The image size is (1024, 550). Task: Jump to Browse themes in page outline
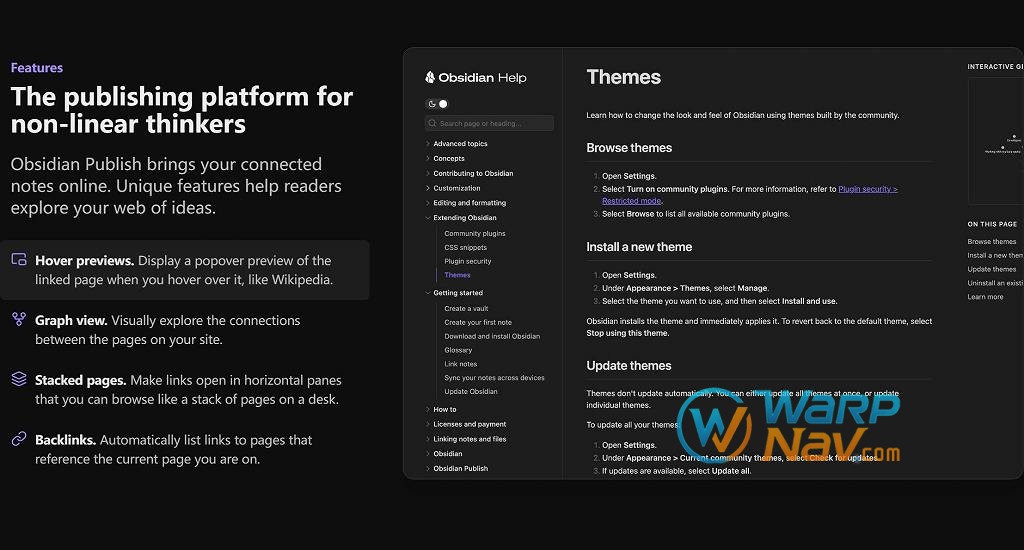991,242
